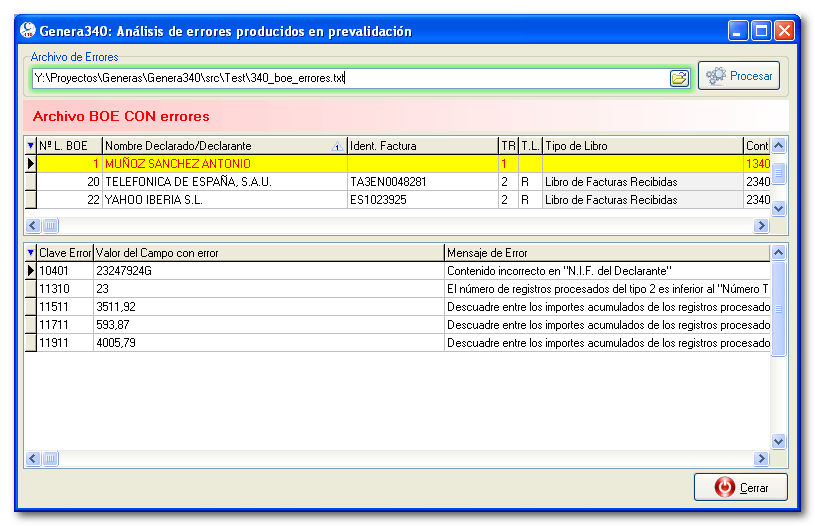Click upper grid vertical scrollbar up arrow
This screenshot has width=815, height=526.
pyautogui.click(x=778, y=146)
